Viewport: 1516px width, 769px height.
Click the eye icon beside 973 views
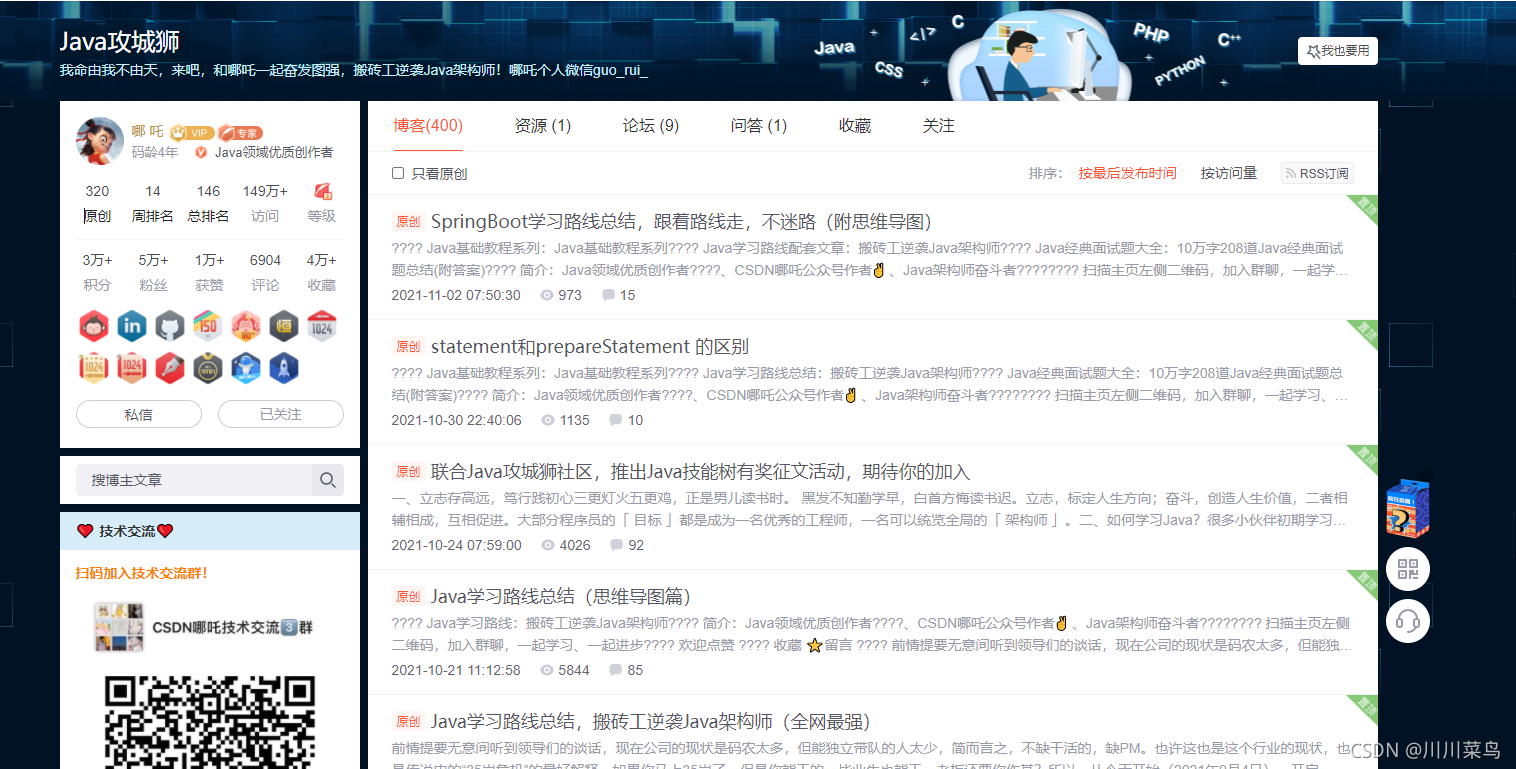[x=546, y=295]
